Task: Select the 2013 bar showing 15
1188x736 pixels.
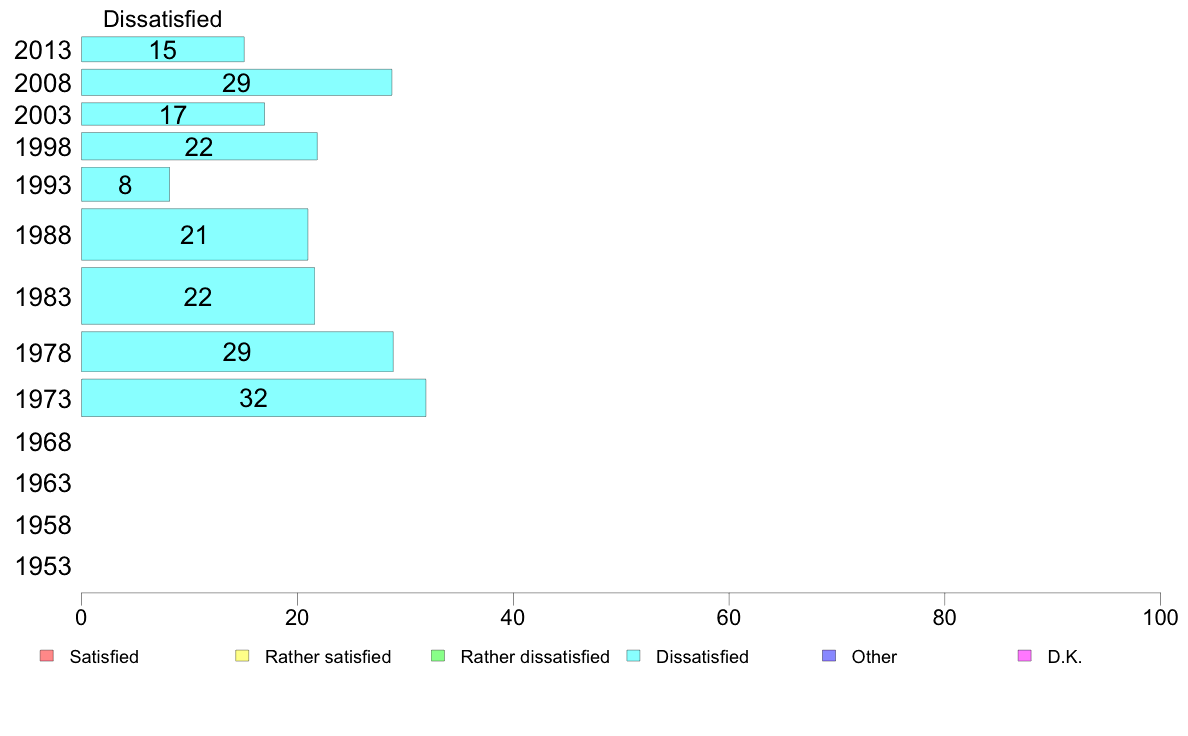Action: click(162, 49)
